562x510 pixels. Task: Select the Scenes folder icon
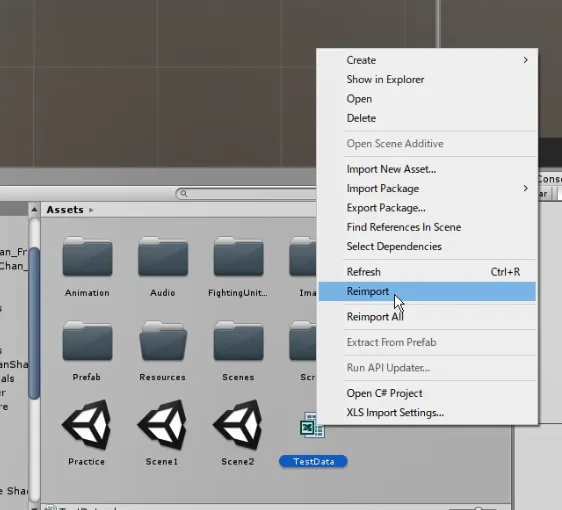tap(238, 341)
